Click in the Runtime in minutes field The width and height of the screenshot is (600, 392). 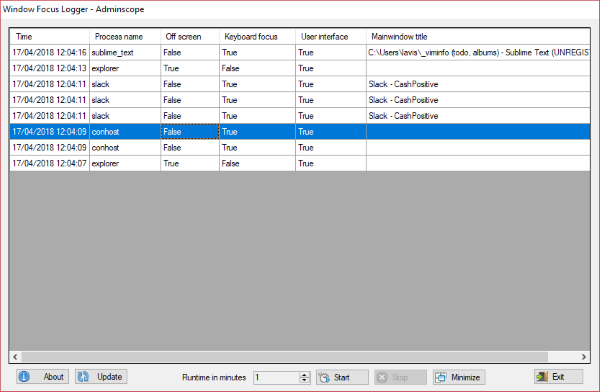[276, 377]
